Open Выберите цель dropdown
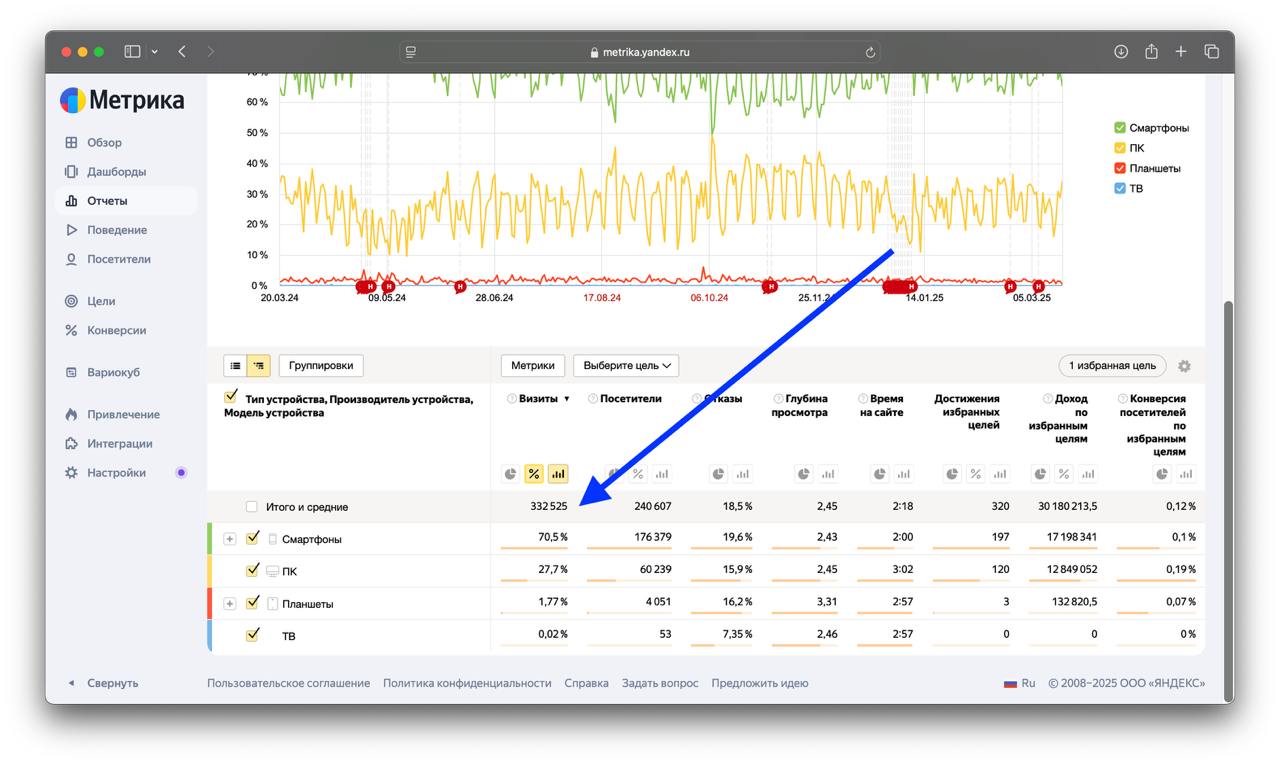This screenshot has height=764, width=1280. (626, 366)
